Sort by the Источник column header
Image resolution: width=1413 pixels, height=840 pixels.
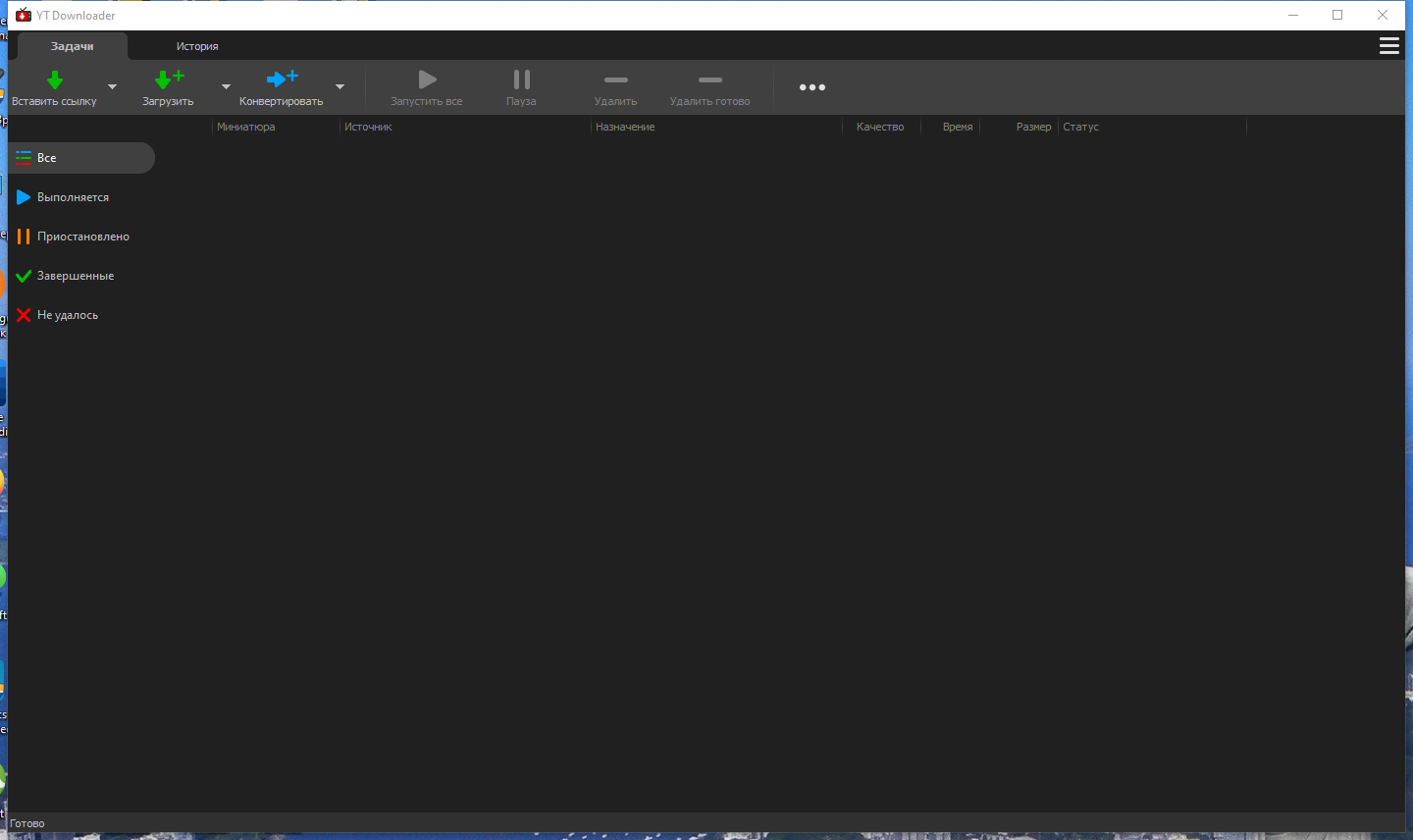(465, 127)
